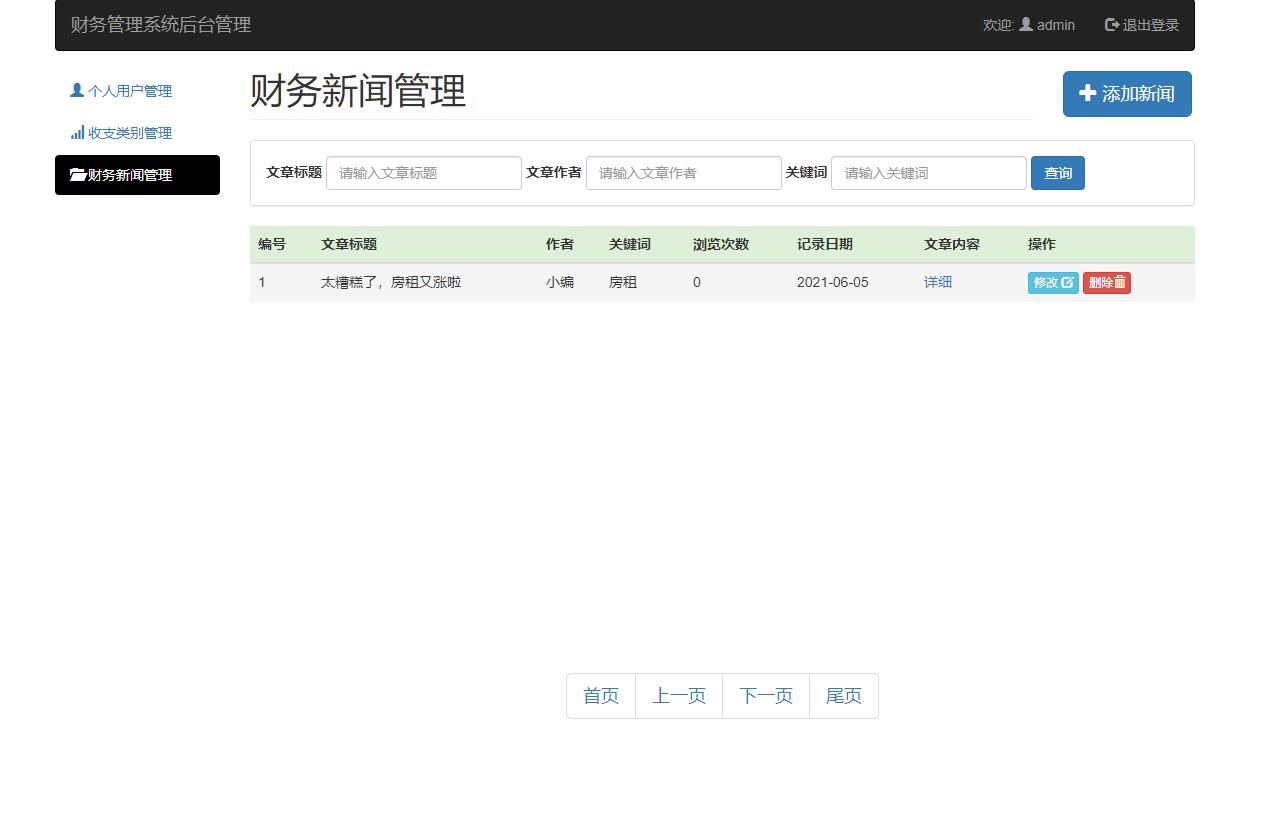This screenshot has width=1288, height=818.
Task: Click the logout icon before 退出登录
Action: pos(1111,24)
